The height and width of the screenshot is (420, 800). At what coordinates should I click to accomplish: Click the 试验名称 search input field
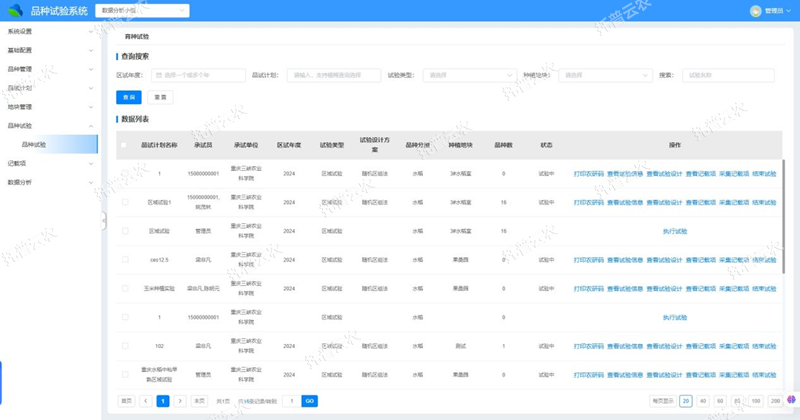point(727,75)
